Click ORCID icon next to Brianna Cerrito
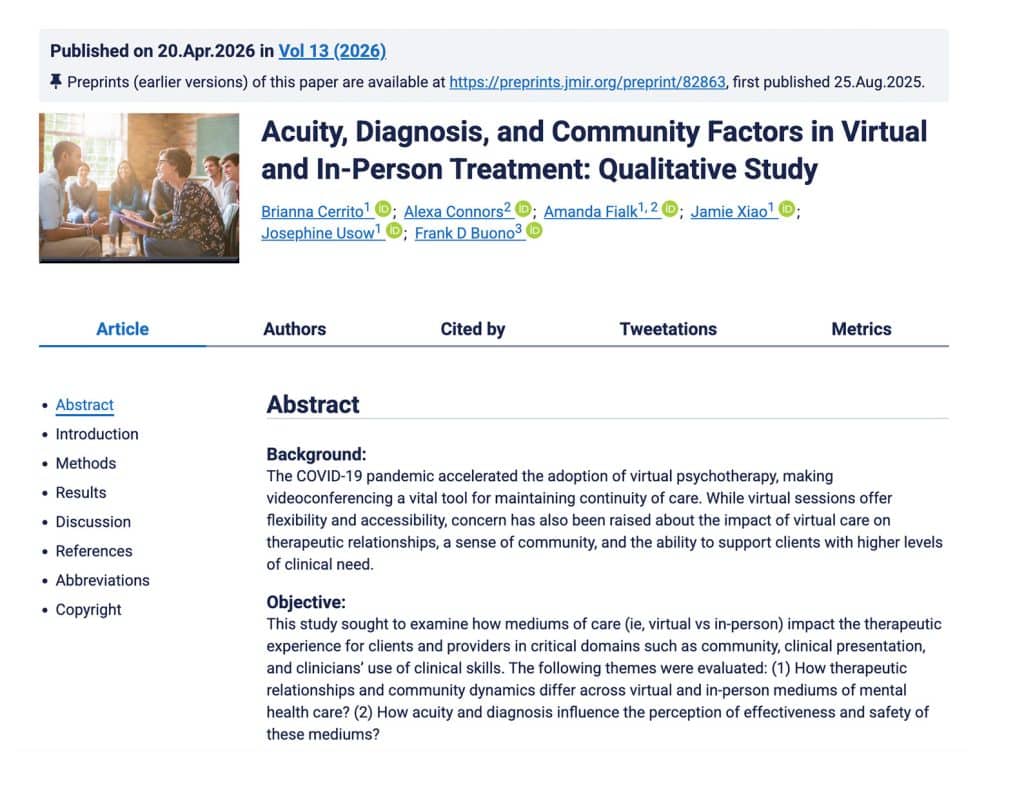 pos(383,209)
